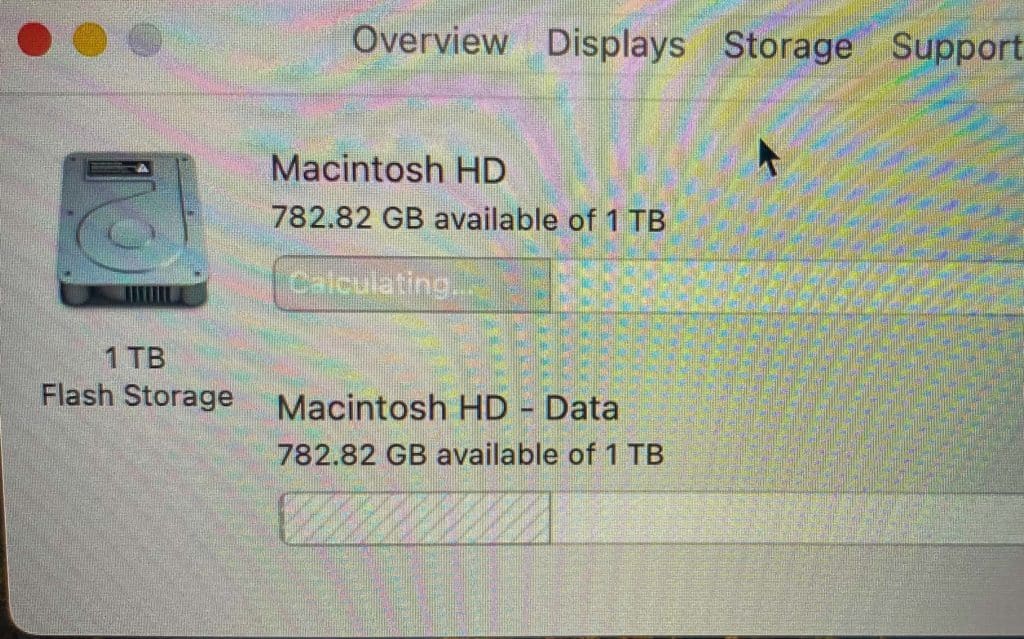Minimize the window with the yellow button
The height and width of the screenshot is (639, 1024).
pyautogui.click(x=90, y=39)
